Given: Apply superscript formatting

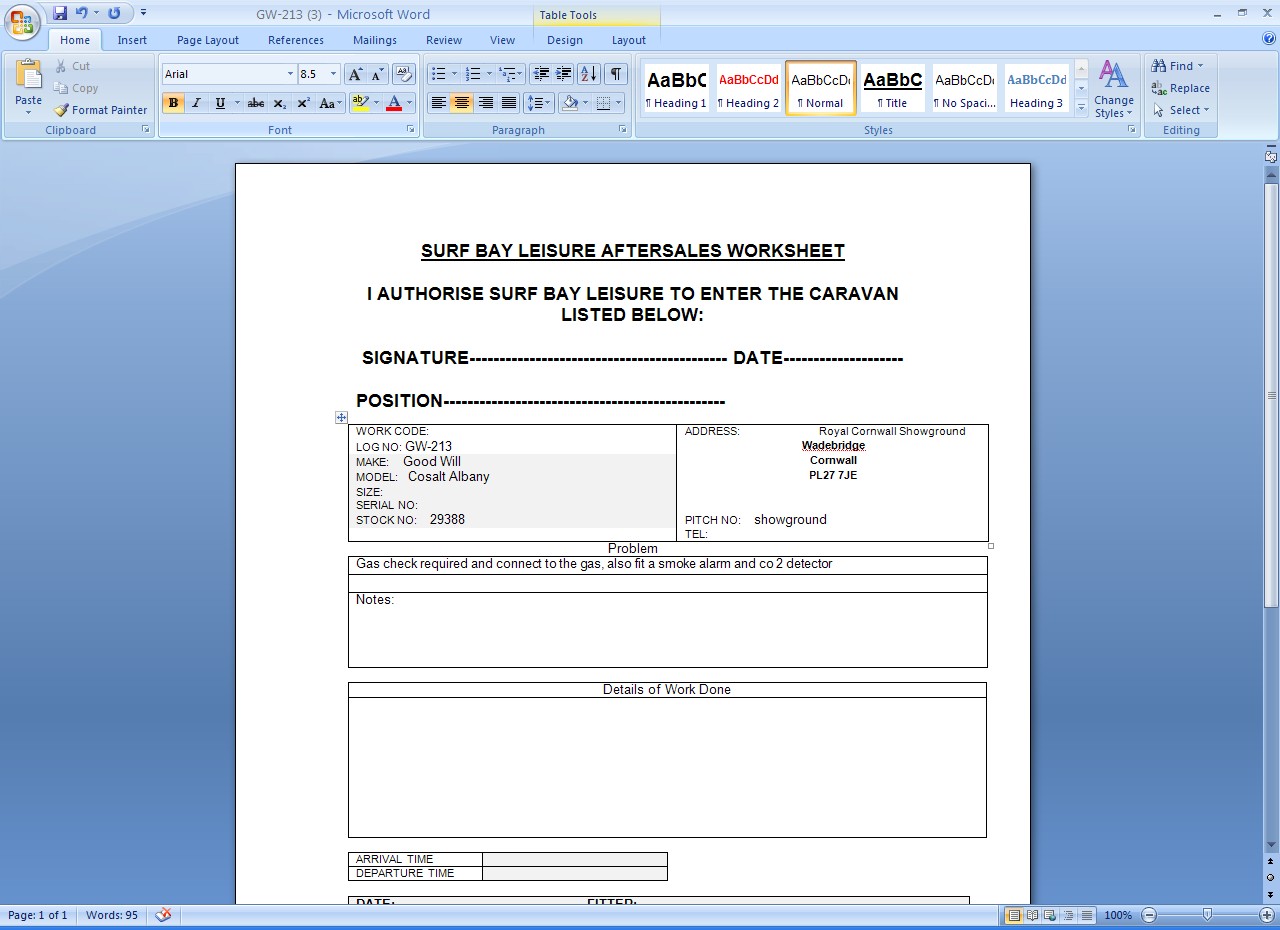Looking at the screenshot, I should (x=303, y=103).
